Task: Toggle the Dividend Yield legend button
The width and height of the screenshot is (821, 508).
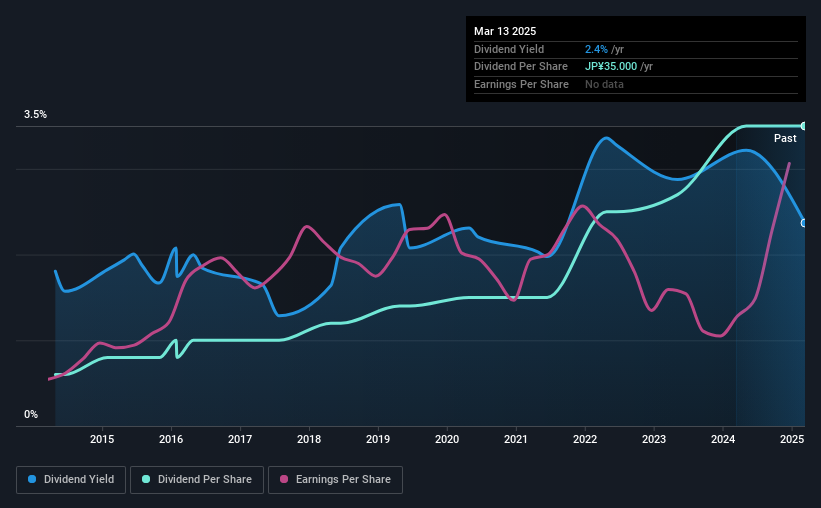Action: point(71,480)
